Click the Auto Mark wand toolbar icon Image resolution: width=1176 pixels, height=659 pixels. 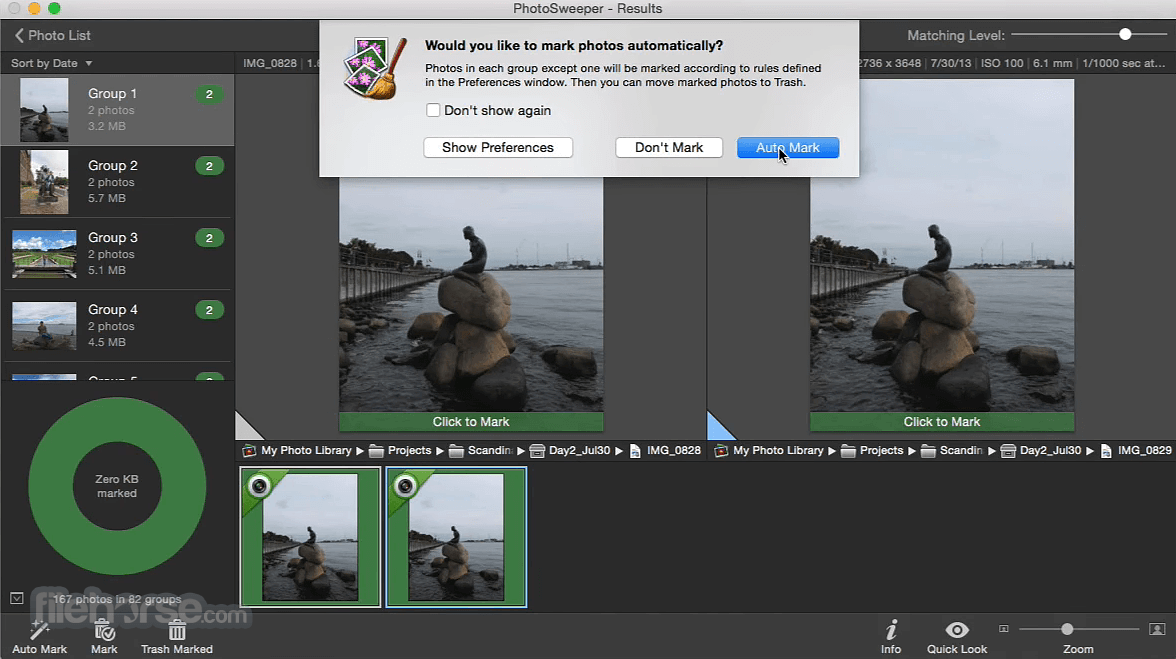pos(39,631)
